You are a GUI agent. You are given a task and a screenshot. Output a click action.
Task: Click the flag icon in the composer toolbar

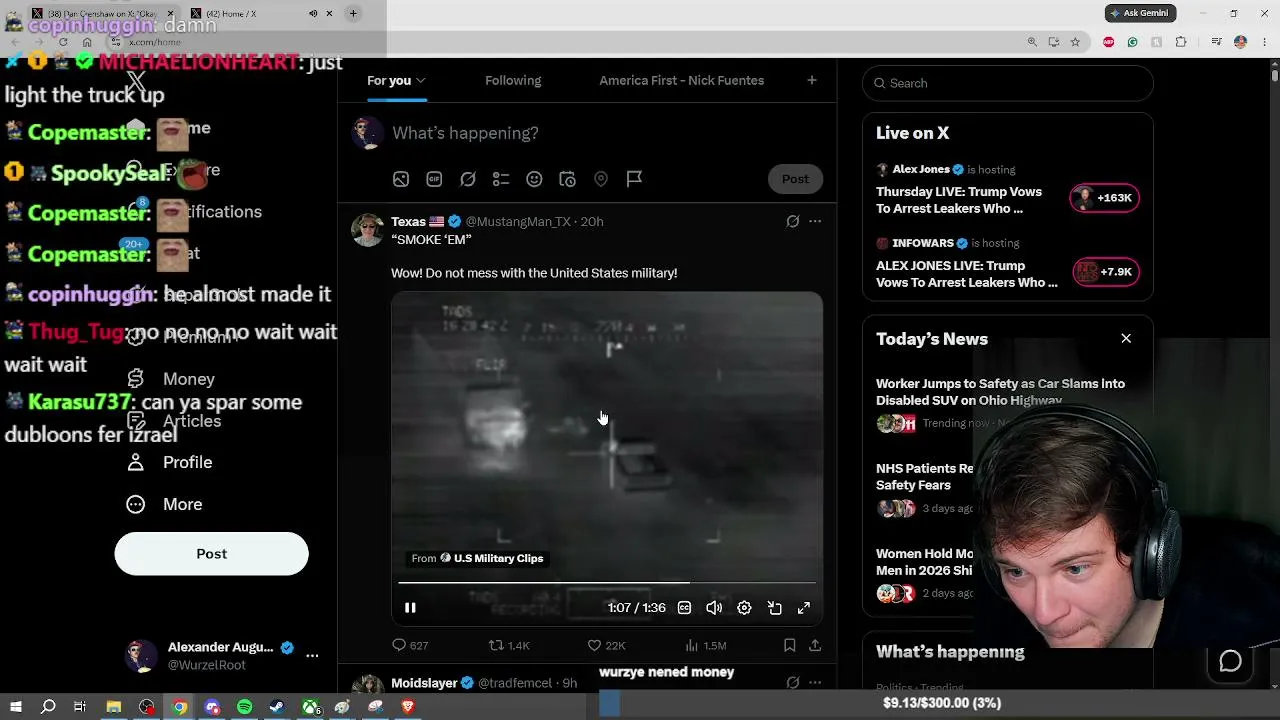pyautogui.click(x=634, y=179)
